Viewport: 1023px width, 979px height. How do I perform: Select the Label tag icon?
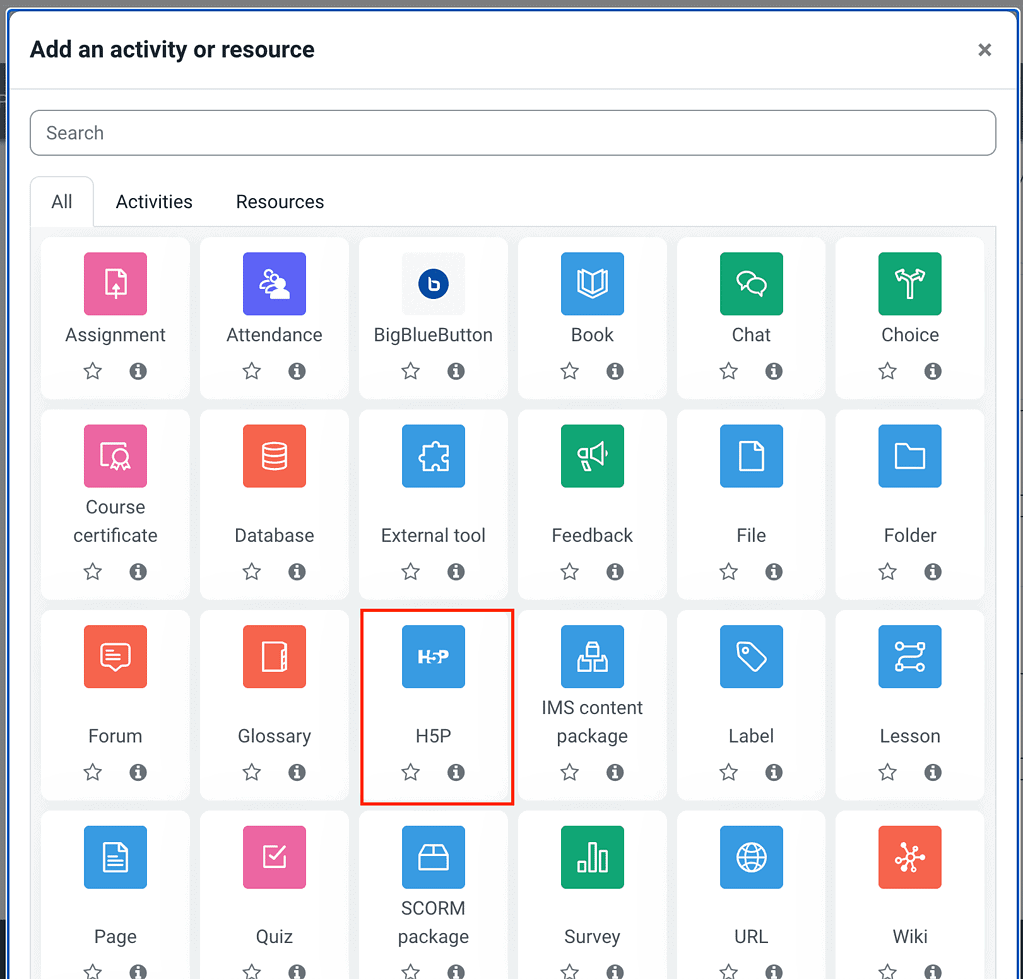point(751,656)
